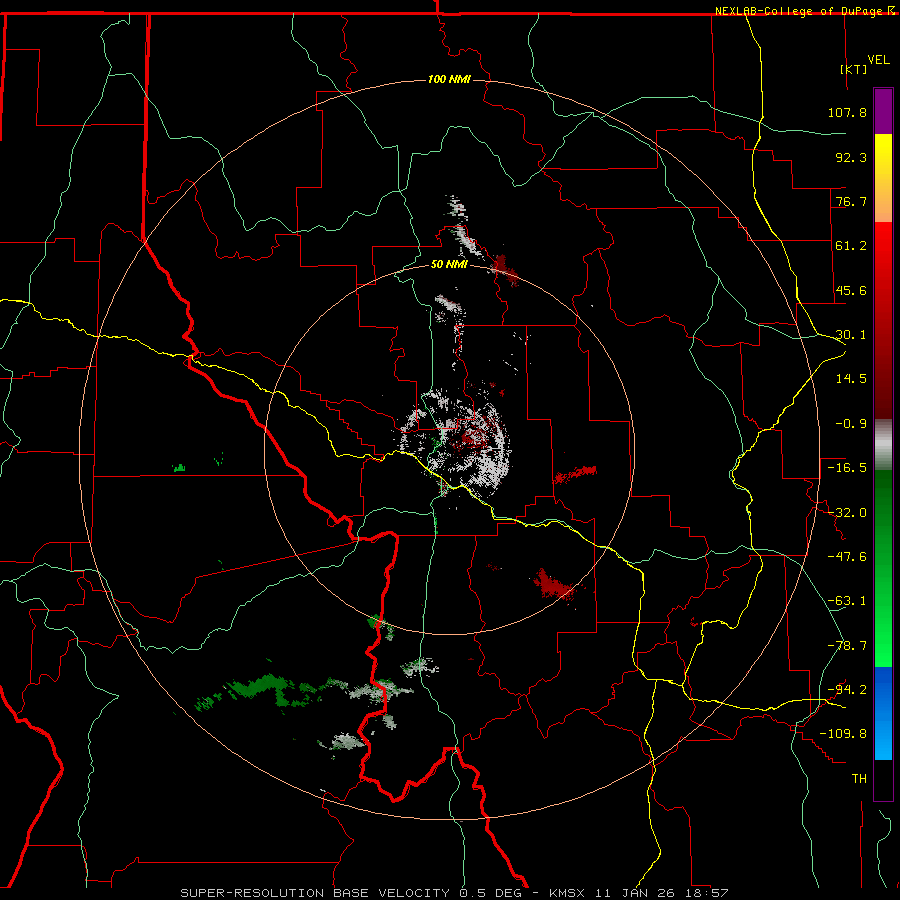Click the [KT] units label
This screenshot has width=900, height=900.
[854, 69]
